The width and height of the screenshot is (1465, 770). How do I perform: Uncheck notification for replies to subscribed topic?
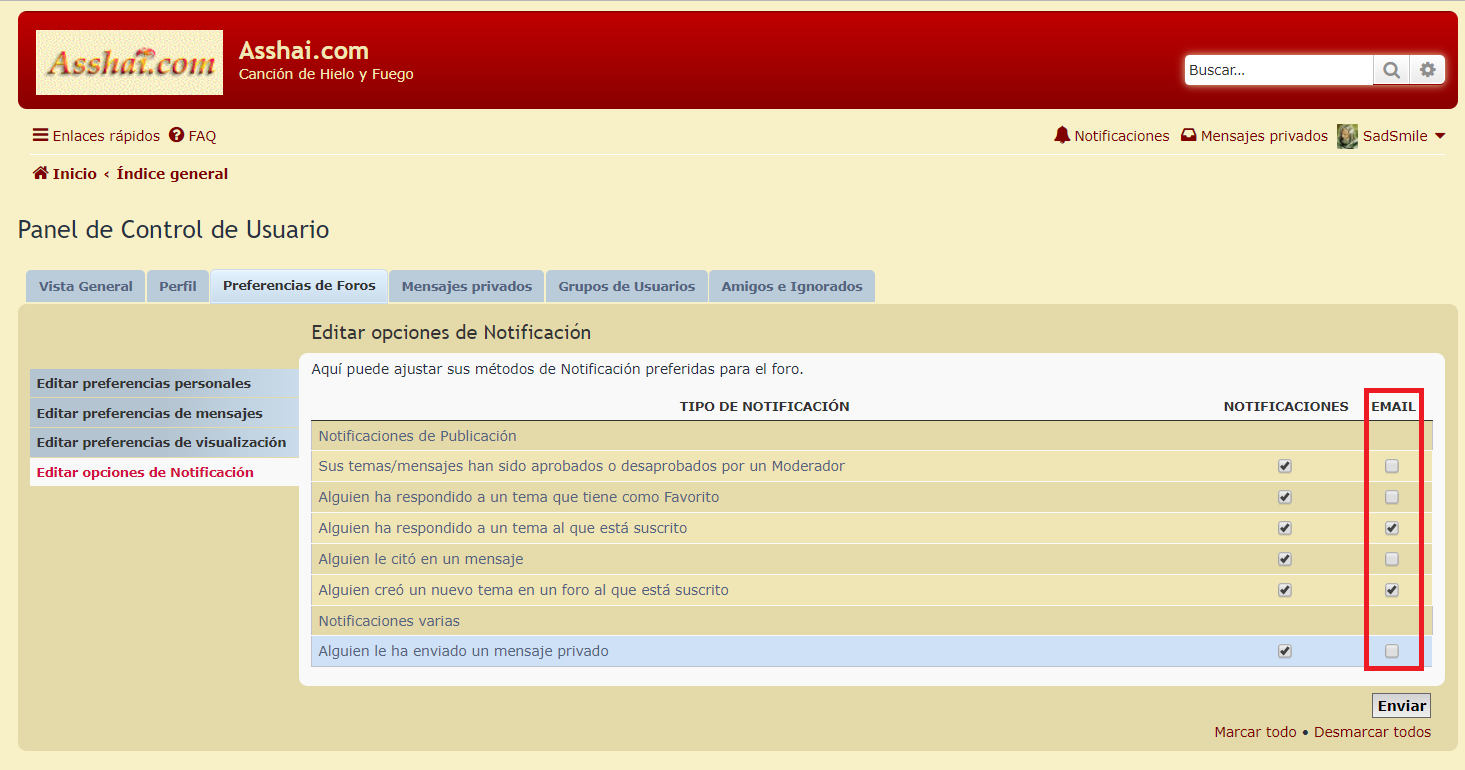tap(1285, 528)
